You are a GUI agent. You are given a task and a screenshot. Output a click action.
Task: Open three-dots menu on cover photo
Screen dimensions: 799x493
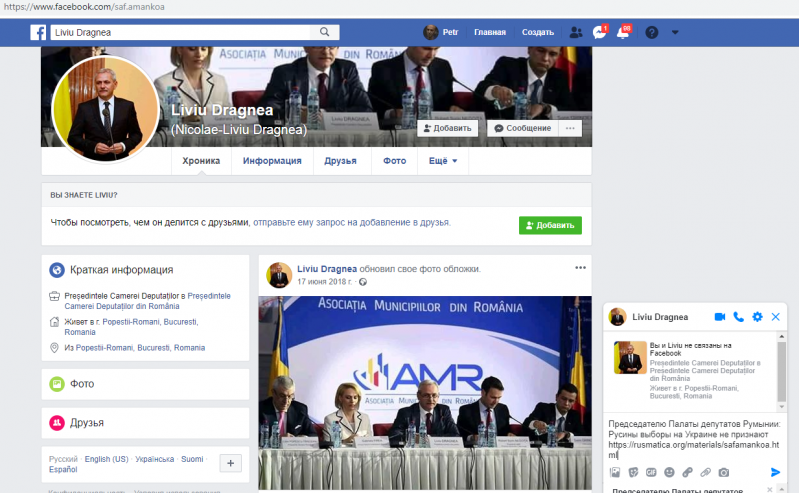(x=570, y=128)
